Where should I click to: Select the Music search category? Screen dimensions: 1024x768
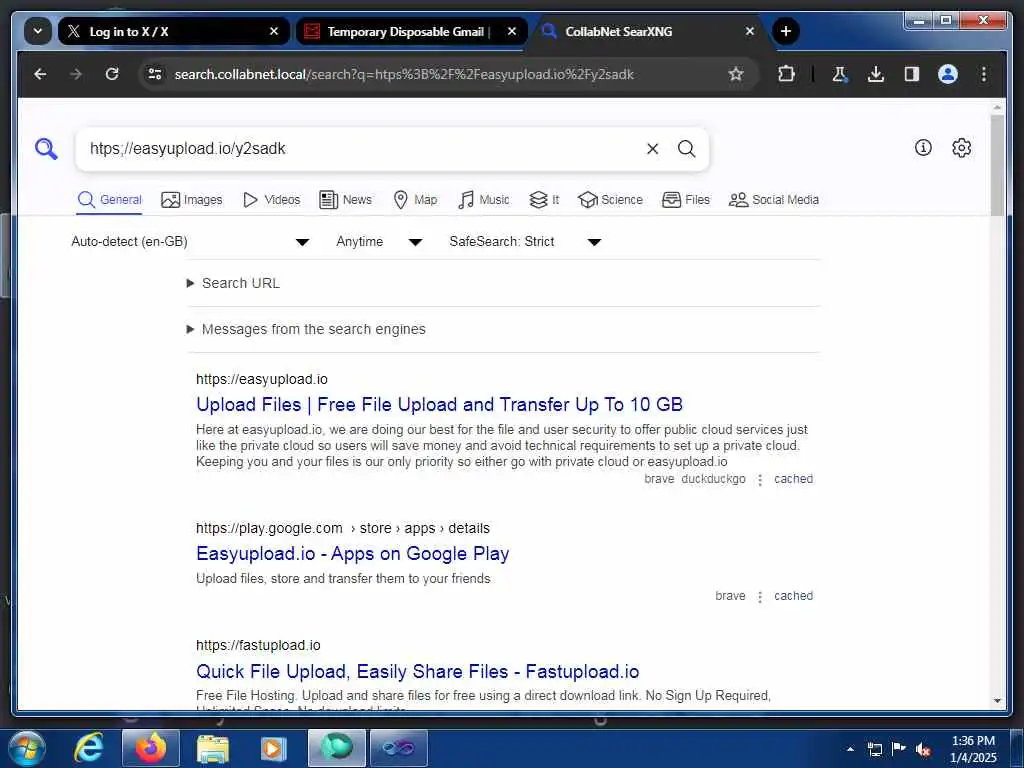coord(483,200)
